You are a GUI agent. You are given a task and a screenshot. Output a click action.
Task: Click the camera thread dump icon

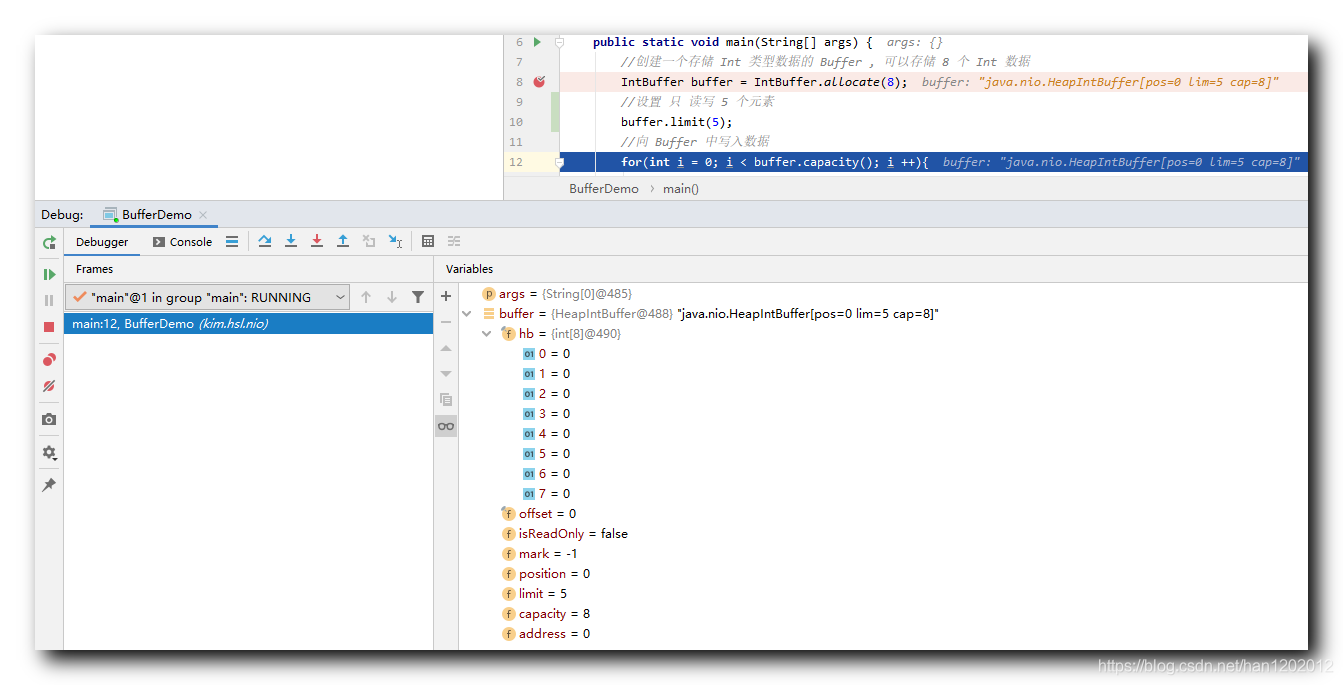click(x=49, y=419)
